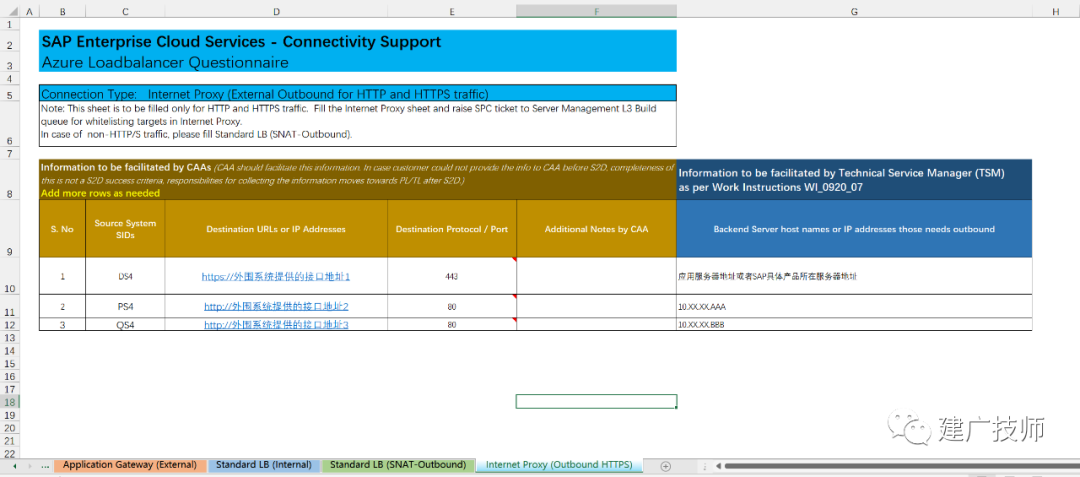Viewport: 1080px width, 477px height.
Task: Select 'Information to be facilitated by CAAs' cell
Action: click(357, 180)
